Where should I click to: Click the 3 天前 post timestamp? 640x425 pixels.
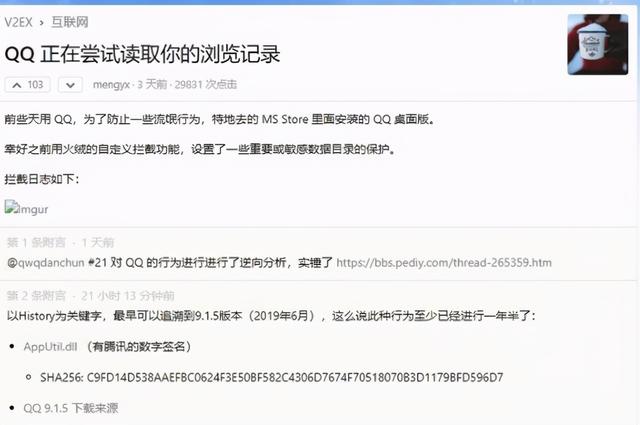[152, 85]
